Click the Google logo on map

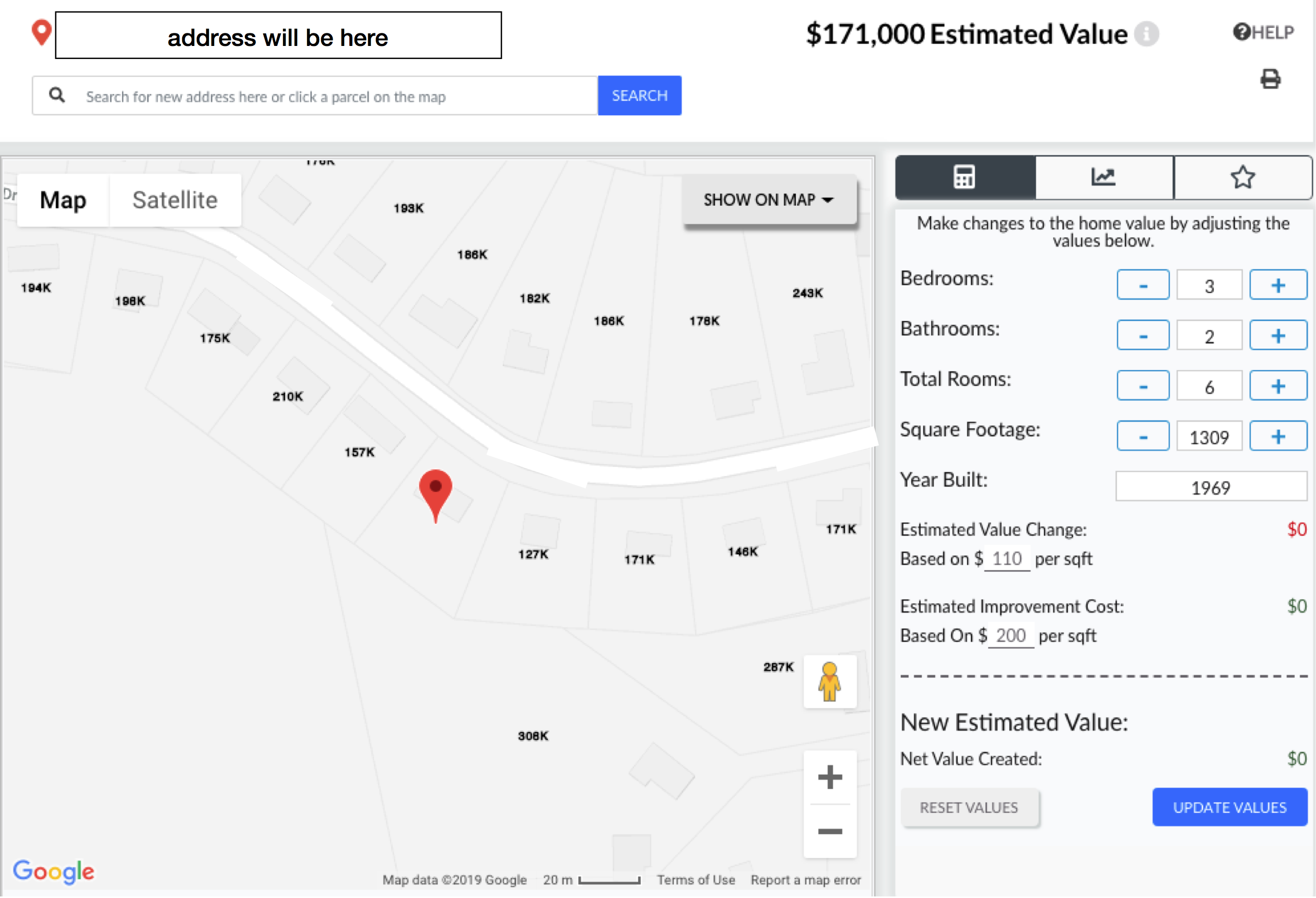[x=54, y=871]
